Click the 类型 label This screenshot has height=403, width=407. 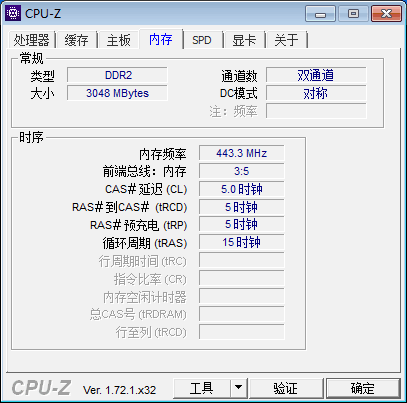tap(42, 76)
